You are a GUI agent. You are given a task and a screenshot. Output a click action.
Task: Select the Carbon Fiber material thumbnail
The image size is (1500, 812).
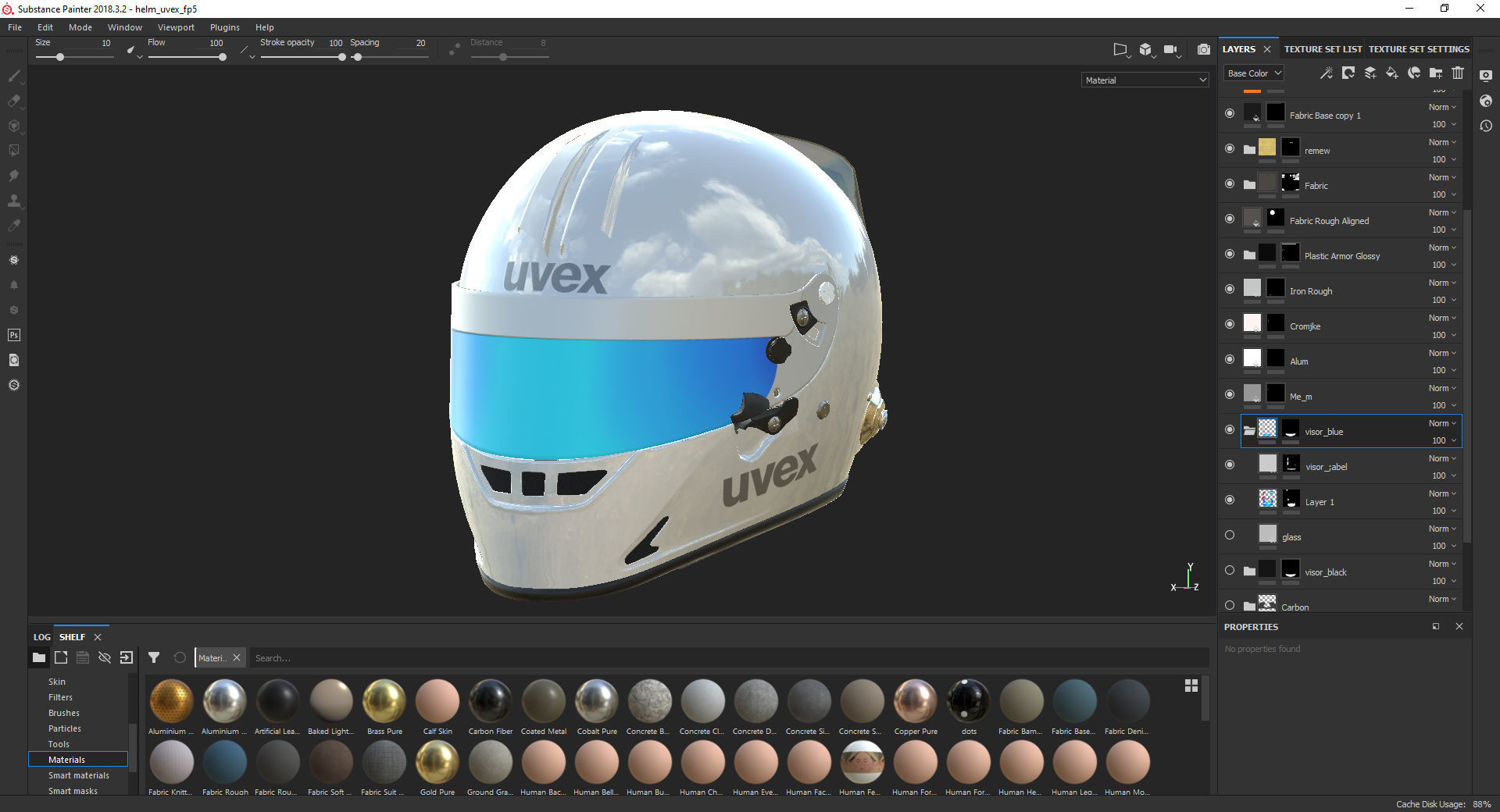(x=491, y=701)
